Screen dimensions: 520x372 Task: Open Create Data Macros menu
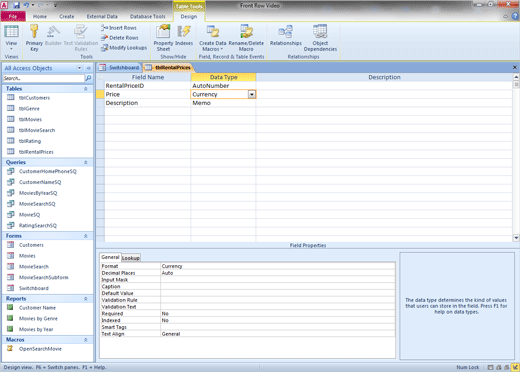tap(213, 38)
